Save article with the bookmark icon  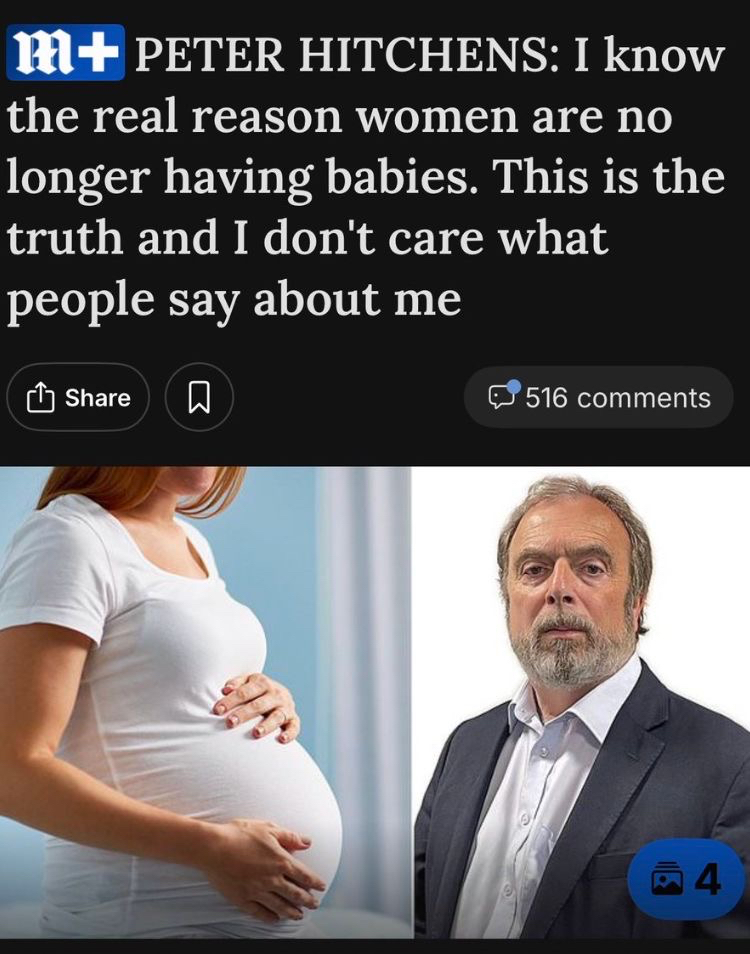tap(199, 397)
